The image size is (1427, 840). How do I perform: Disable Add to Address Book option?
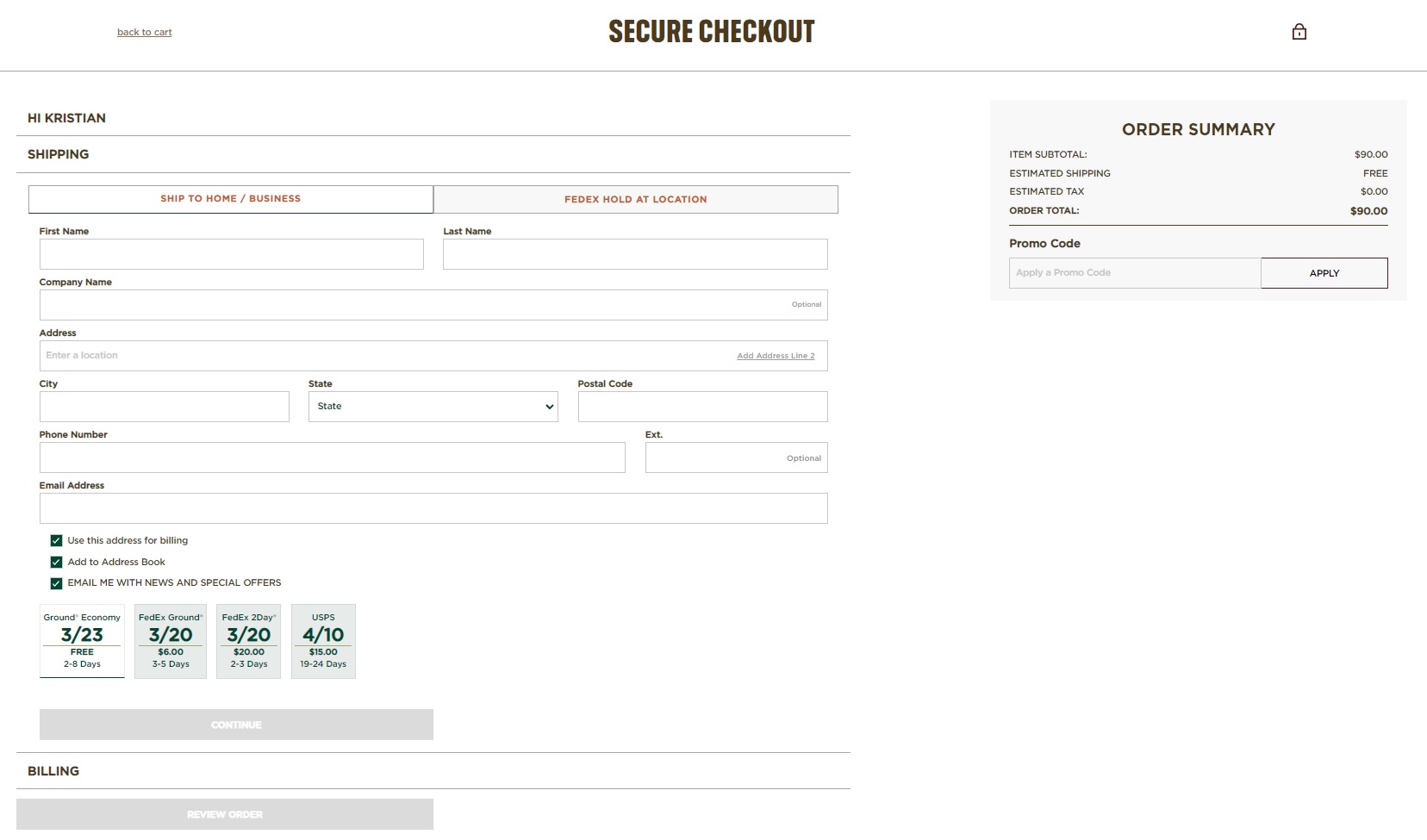(x=57, y=561)
